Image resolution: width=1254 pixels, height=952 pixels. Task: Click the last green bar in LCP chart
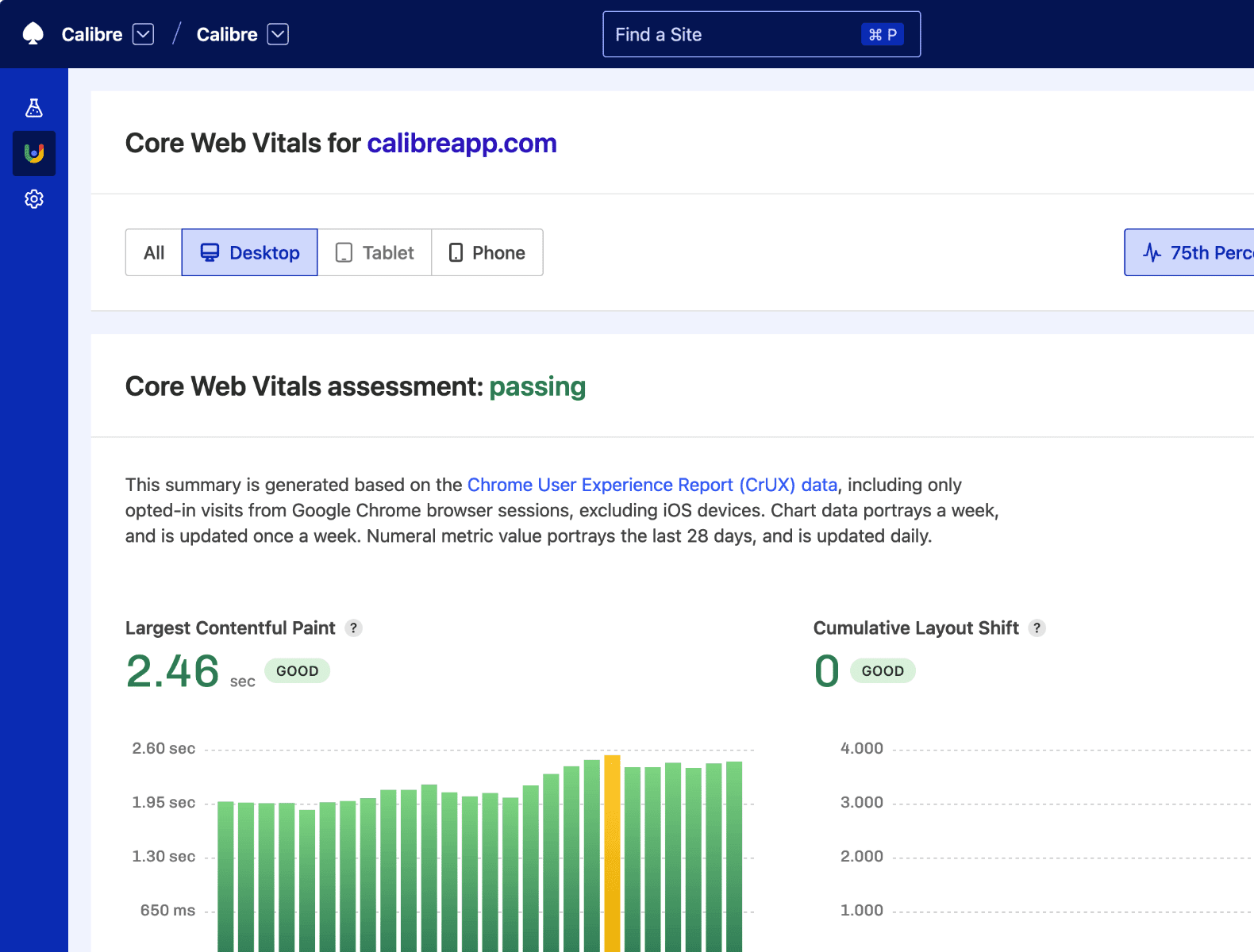click(x=734, y=857)
